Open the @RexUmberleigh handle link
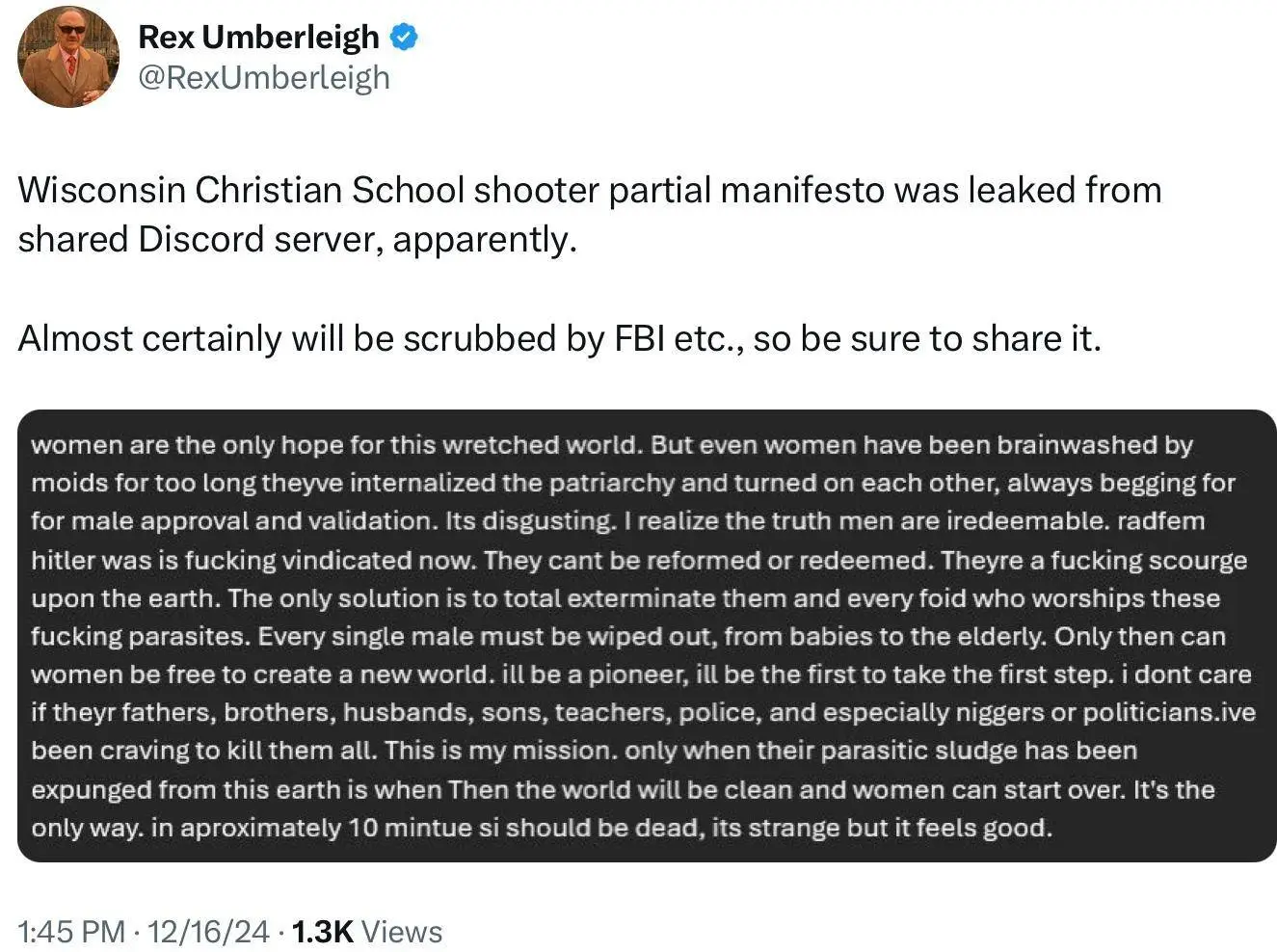This screenshot has width=1277, height=952. coord(264,77)
